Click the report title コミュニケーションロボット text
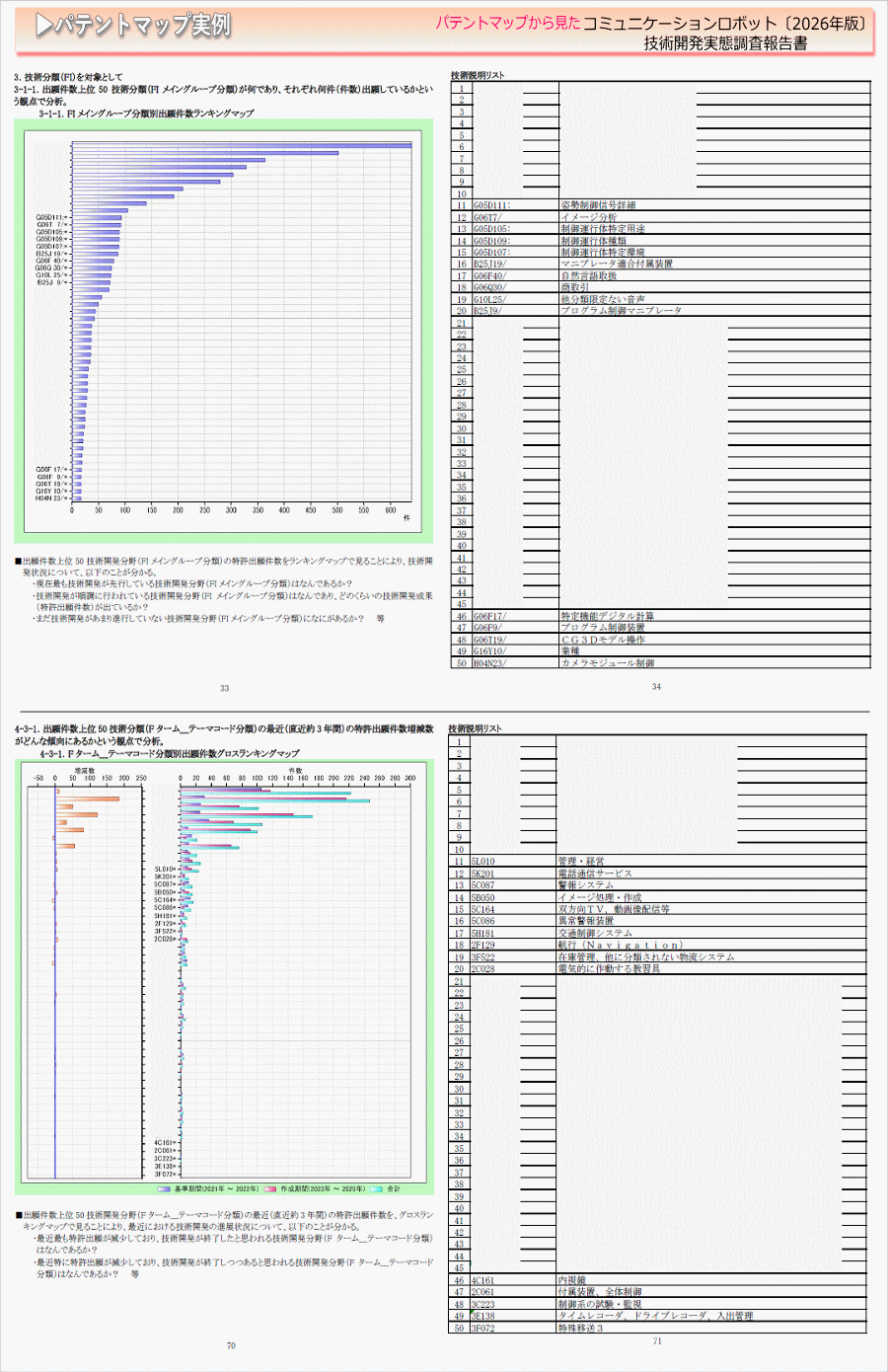 coord(680,23)
